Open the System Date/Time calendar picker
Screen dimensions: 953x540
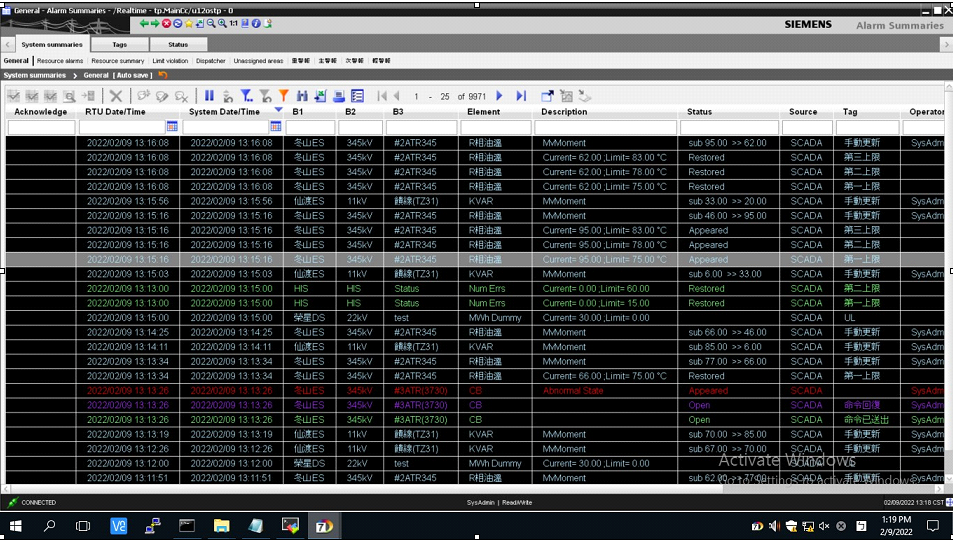277,127
